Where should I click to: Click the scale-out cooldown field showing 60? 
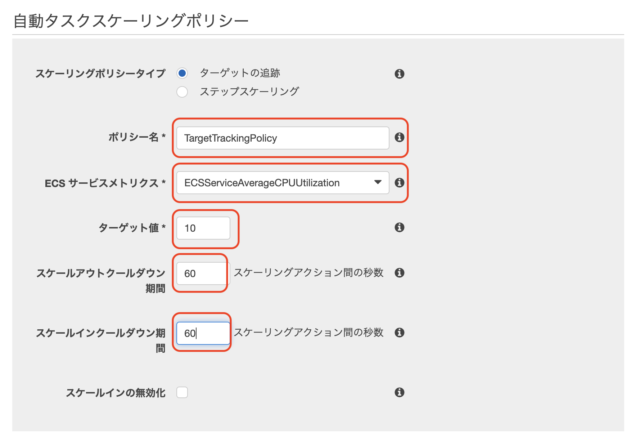tap(203, 273)
